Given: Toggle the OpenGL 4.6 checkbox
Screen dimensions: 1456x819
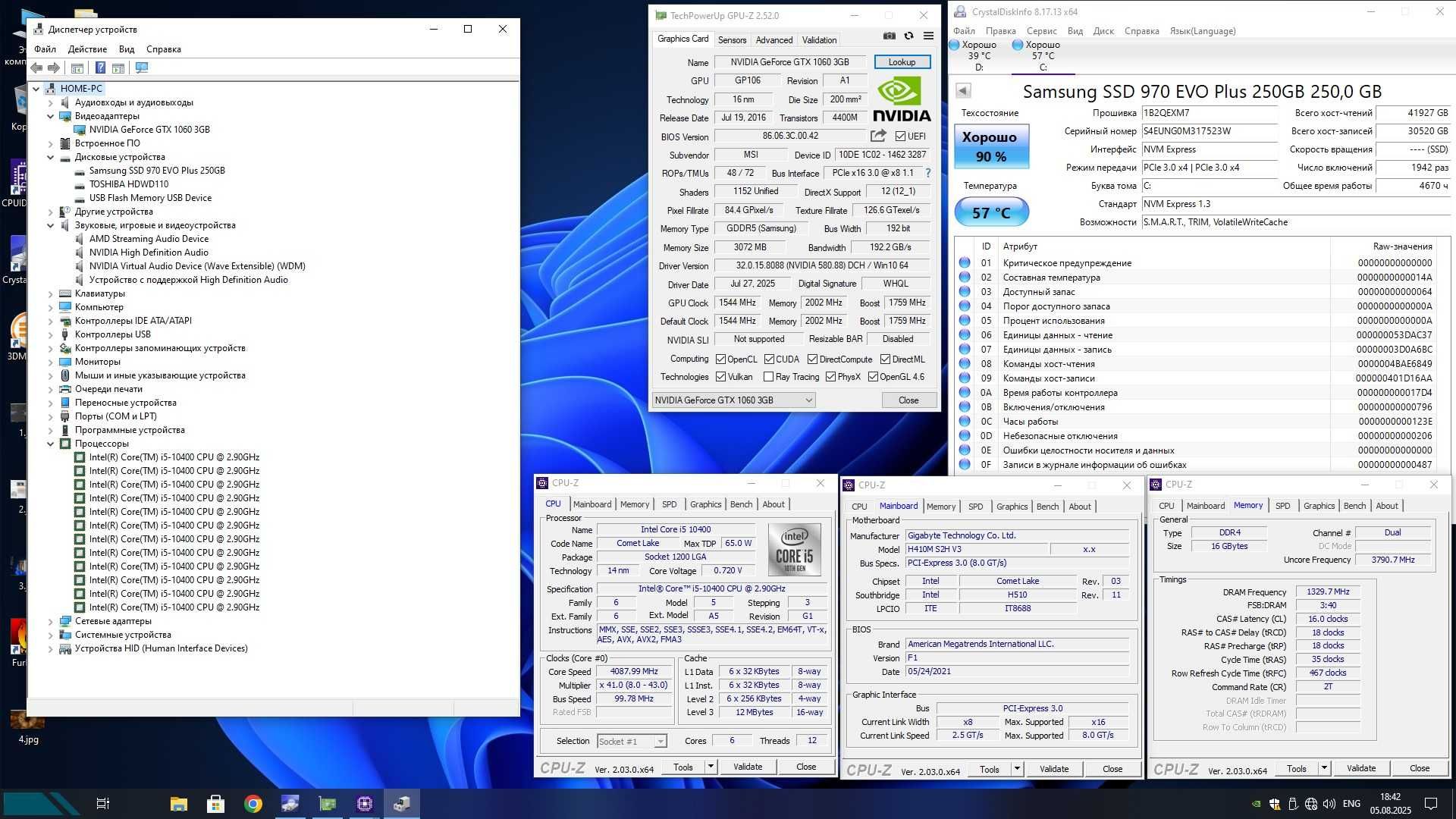Looking at the screenshot, I should click(873, 377).
